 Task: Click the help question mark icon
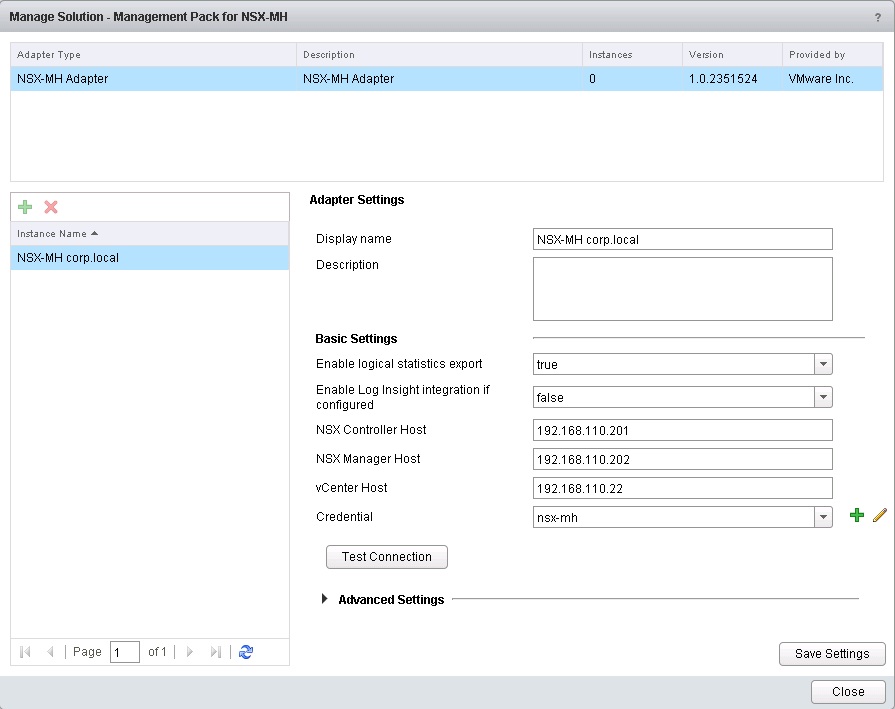[877, 18]
